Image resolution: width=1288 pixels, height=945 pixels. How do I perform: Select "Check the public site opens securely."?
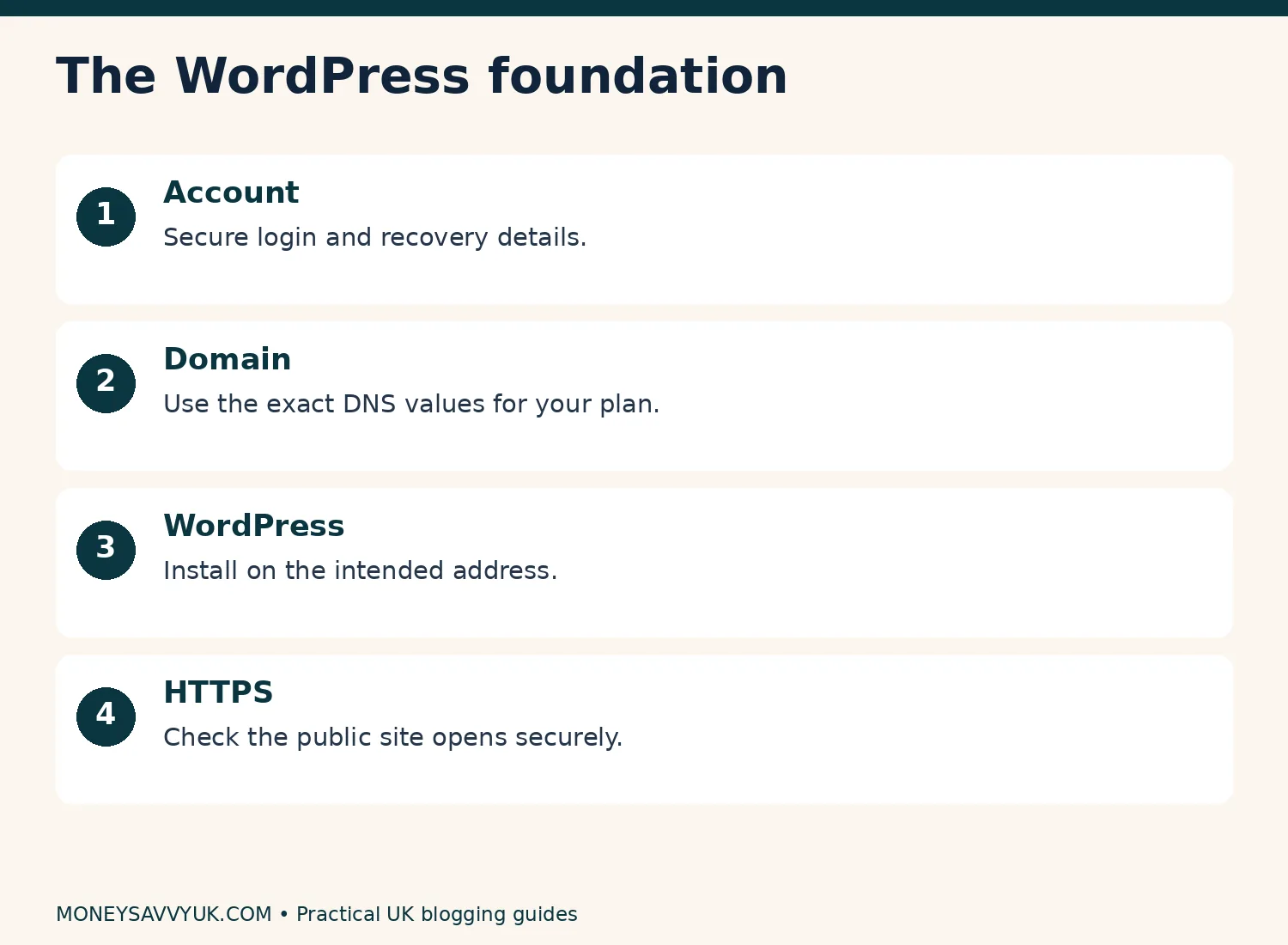coord(393,737)
